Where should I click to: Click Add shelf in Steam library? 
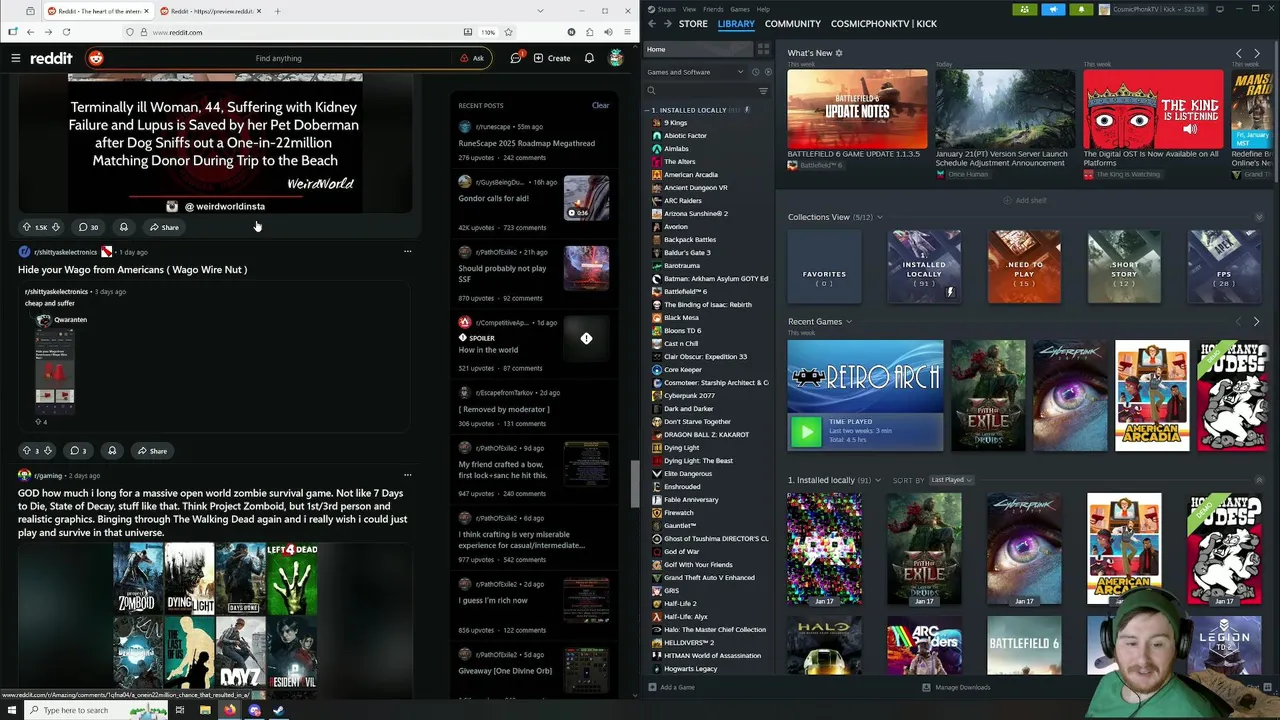click(1025, 200)
